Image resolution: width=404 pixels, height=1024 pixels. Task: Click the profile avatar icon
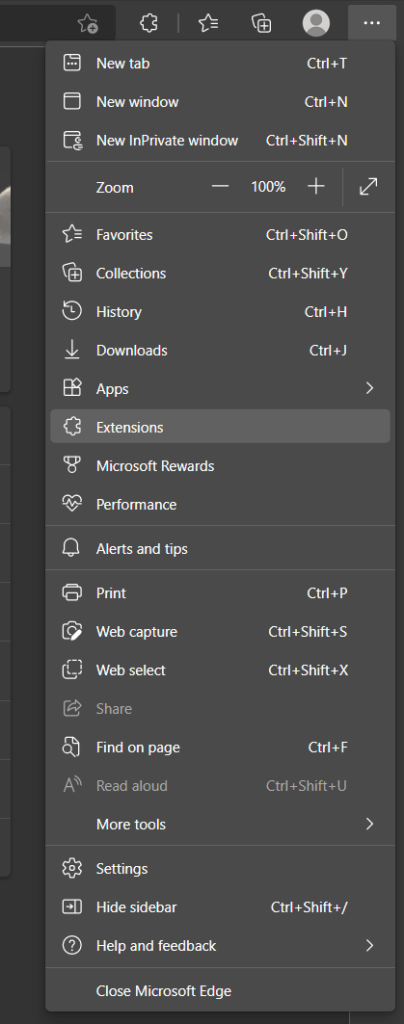pyautogui.click(x=316, y=24)
